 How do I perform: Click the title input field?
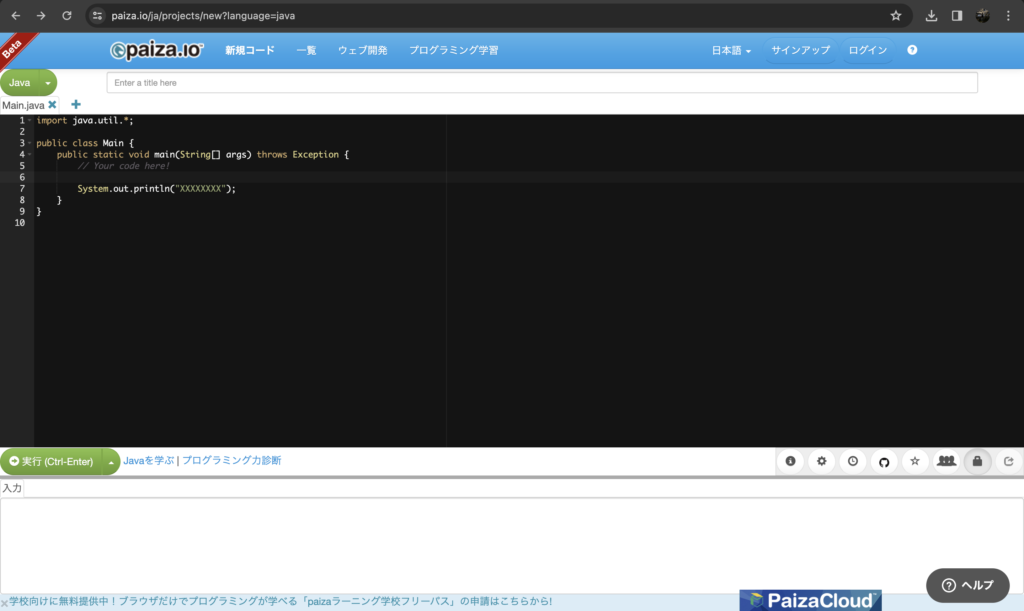[x=542, y=83]
